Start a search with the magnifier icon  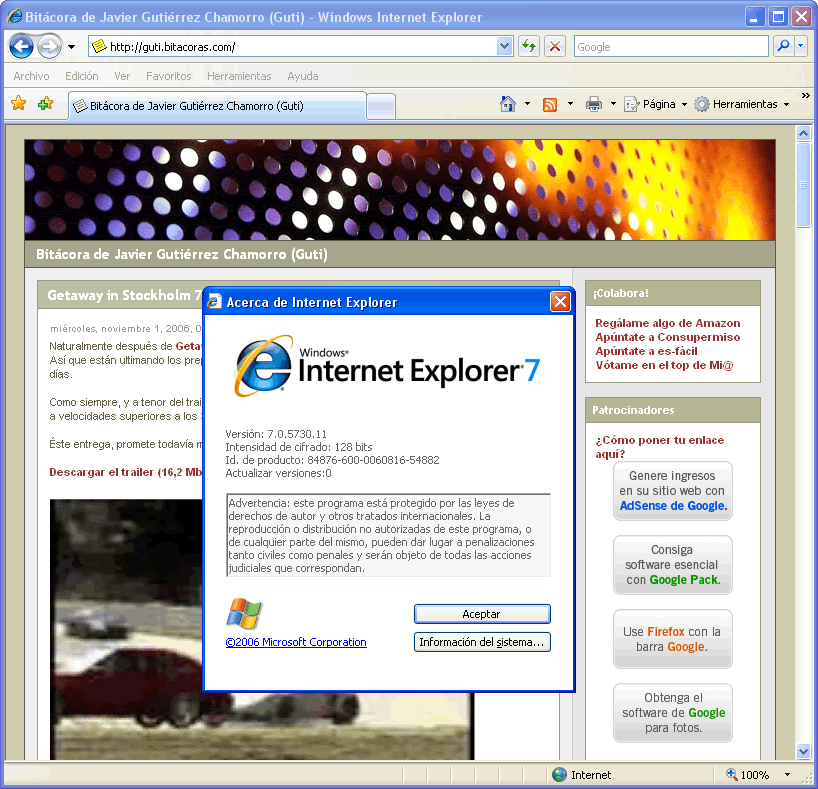[x=781, y=46]
